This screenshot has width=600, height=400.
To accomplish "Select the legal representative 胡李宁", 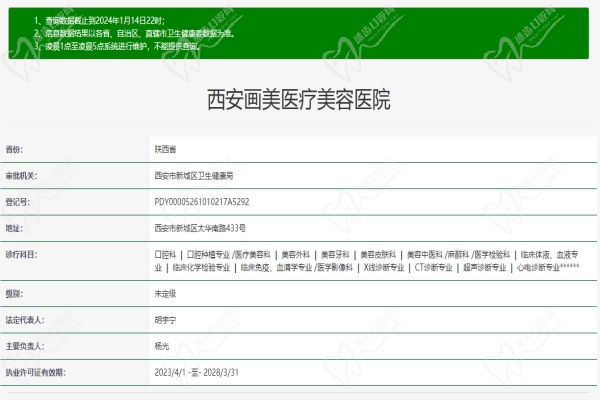I will point(165,320).
